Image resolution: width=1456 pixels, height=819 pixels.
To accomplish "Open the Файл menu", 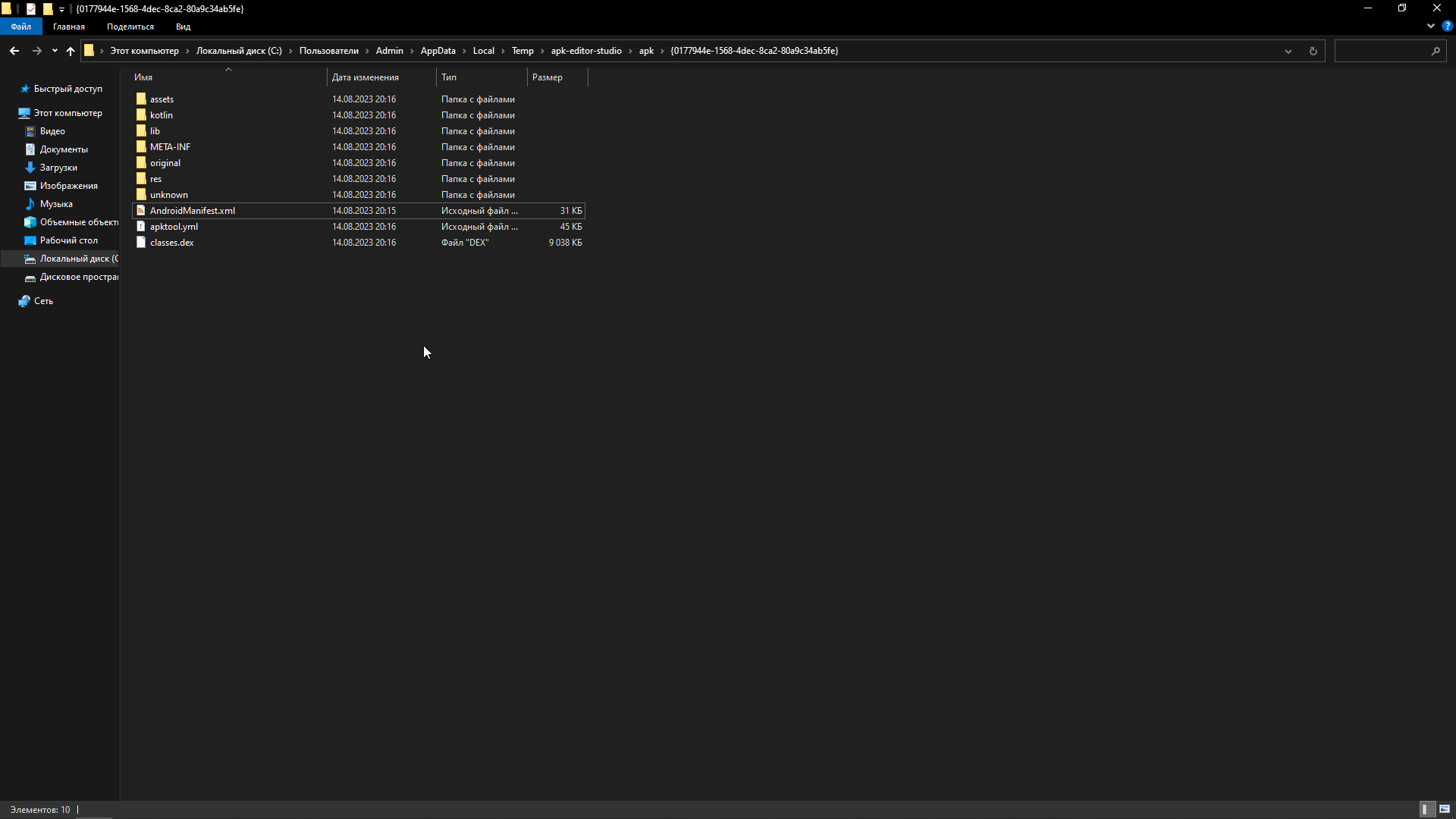I will point(21,27).
